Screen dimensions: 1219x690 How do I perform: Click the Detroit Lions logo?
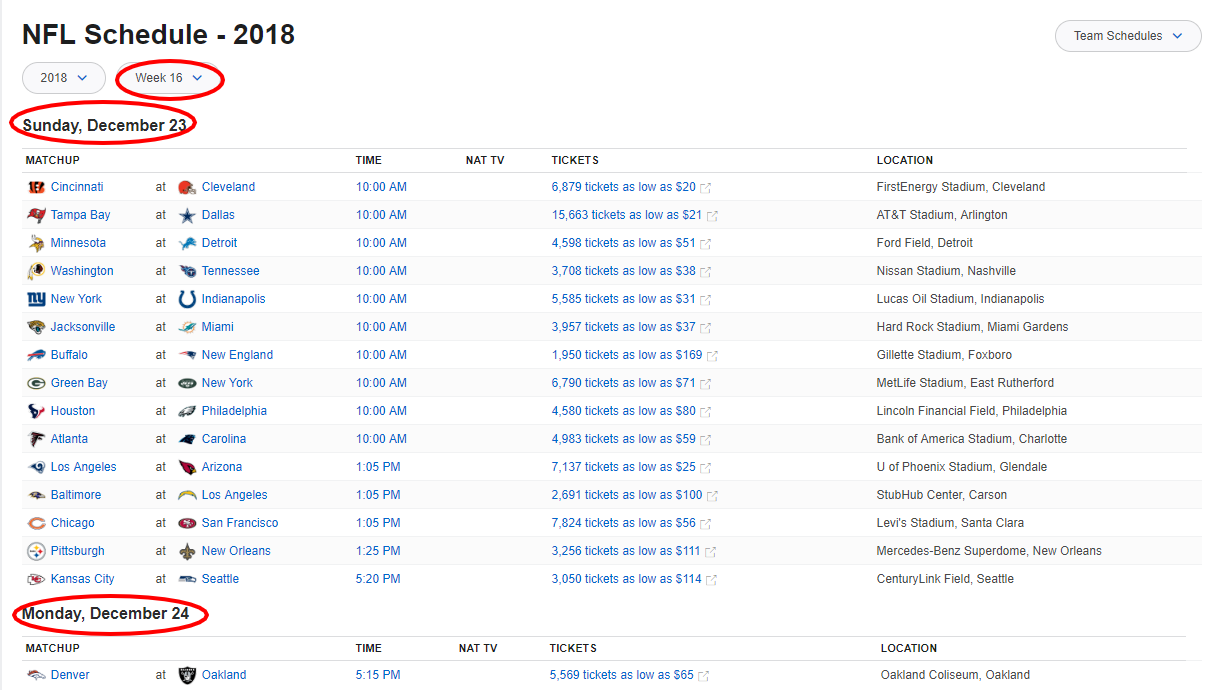coord(187,243)
